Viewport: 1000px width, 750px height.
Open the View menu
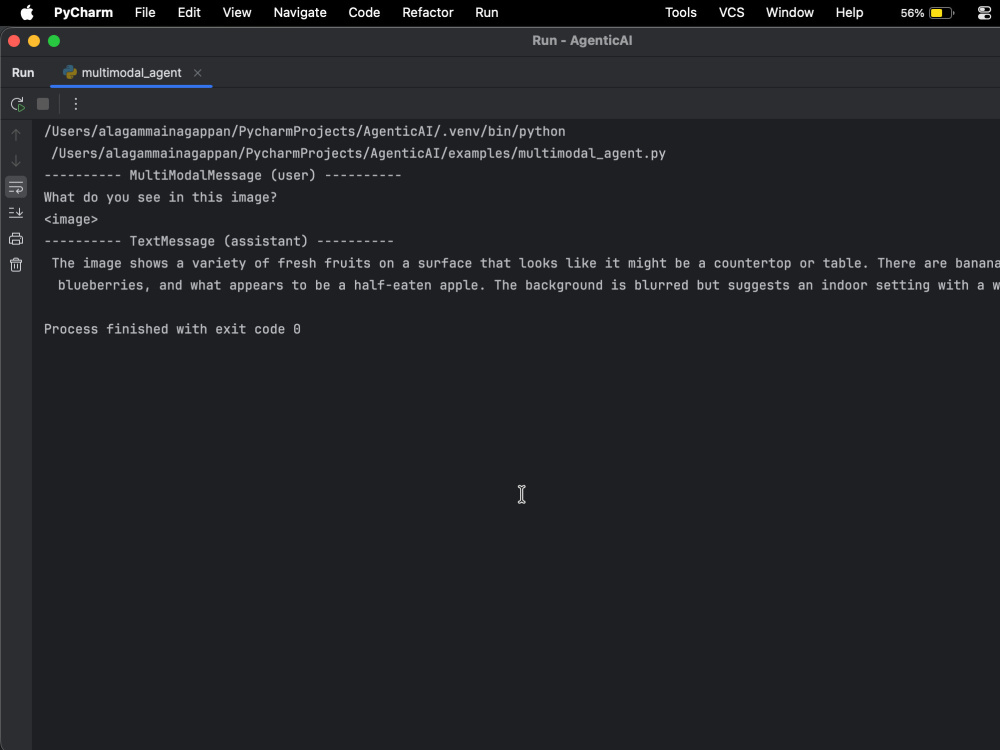click(x=237, y=13)
